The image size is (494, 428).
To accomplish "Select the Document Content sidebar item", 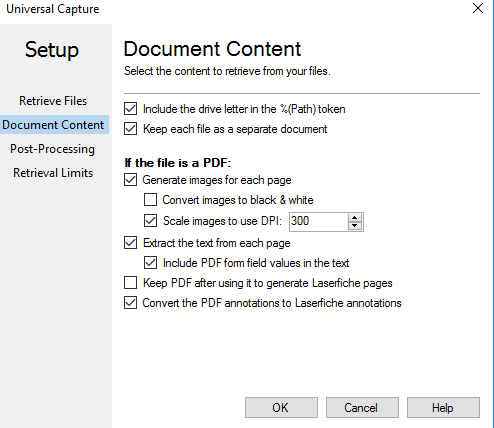I will [x=53, y=125].
